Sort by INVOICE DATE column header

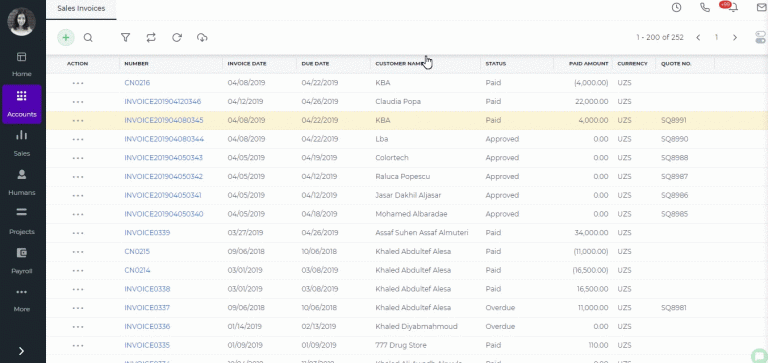247,64
